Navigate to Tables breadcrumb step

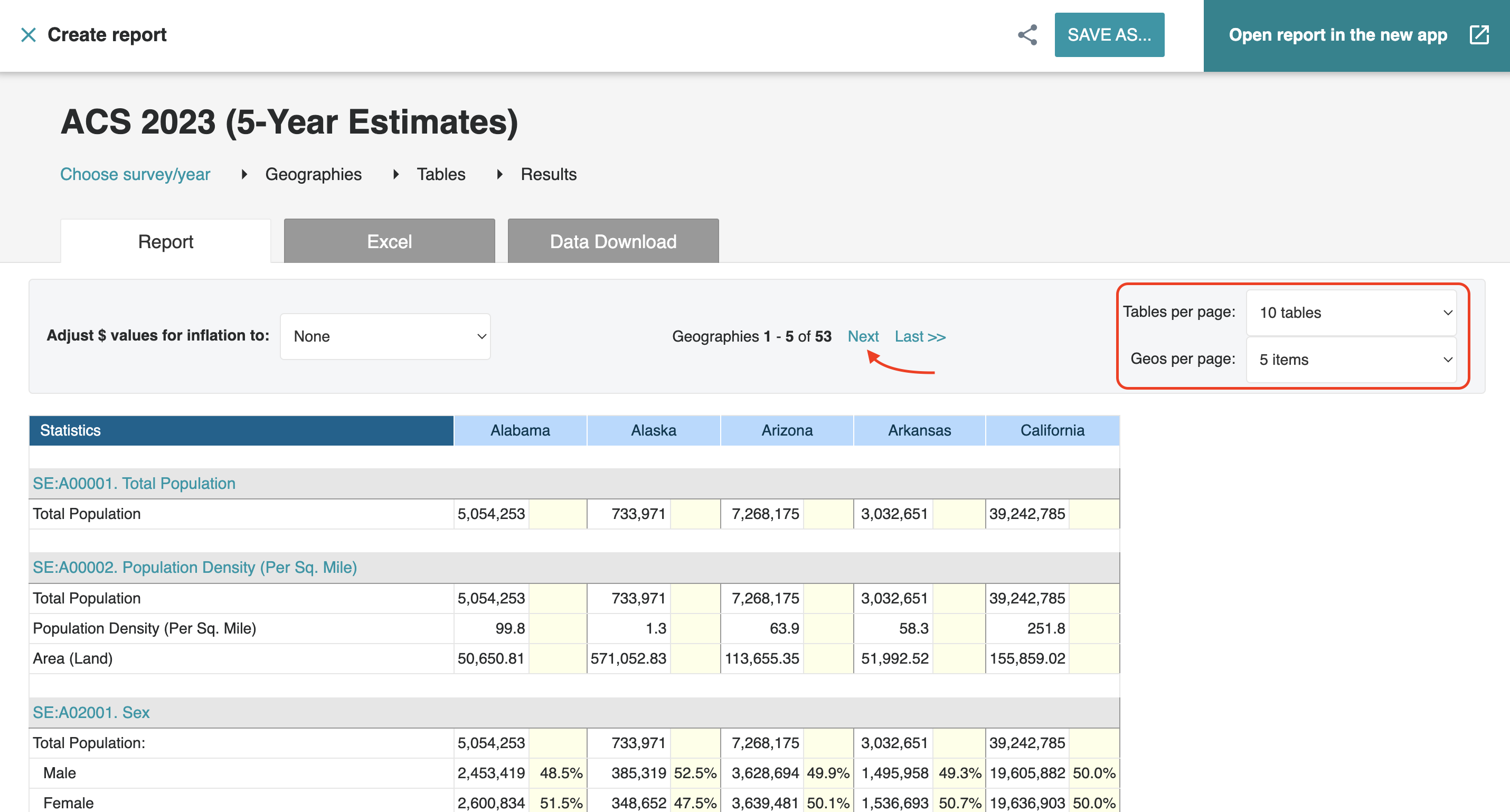[441, 174]
